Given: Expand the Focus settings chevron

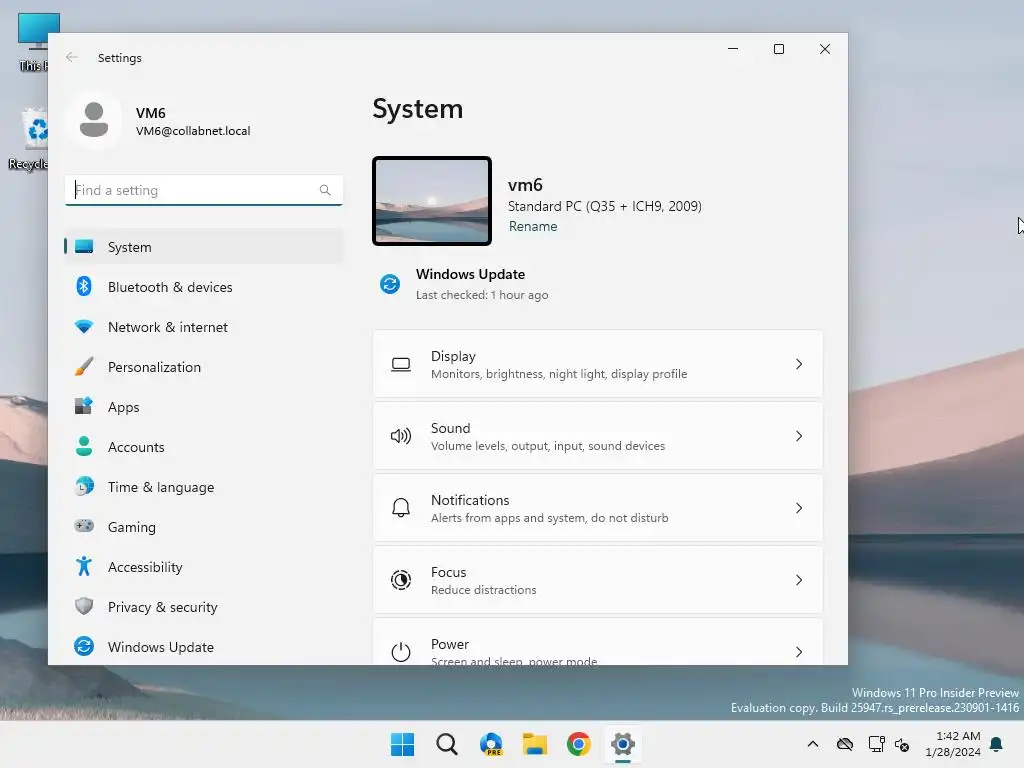Looking at the screenshot, I should click(x=799, y=580).
